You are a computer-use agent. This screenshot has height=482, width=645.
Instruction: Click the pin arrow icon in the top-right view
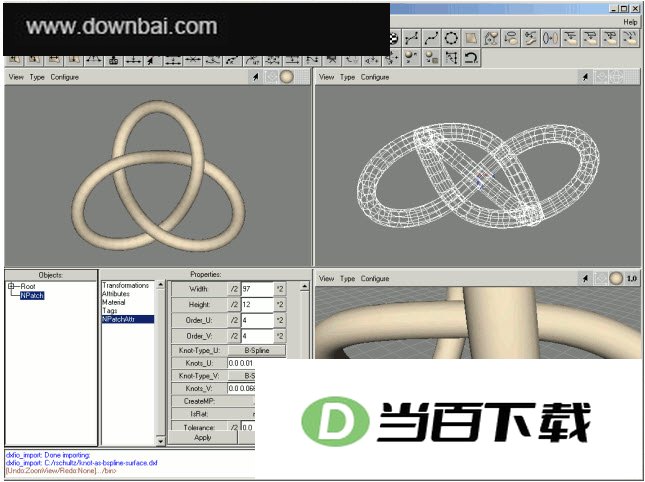point(585,77)
